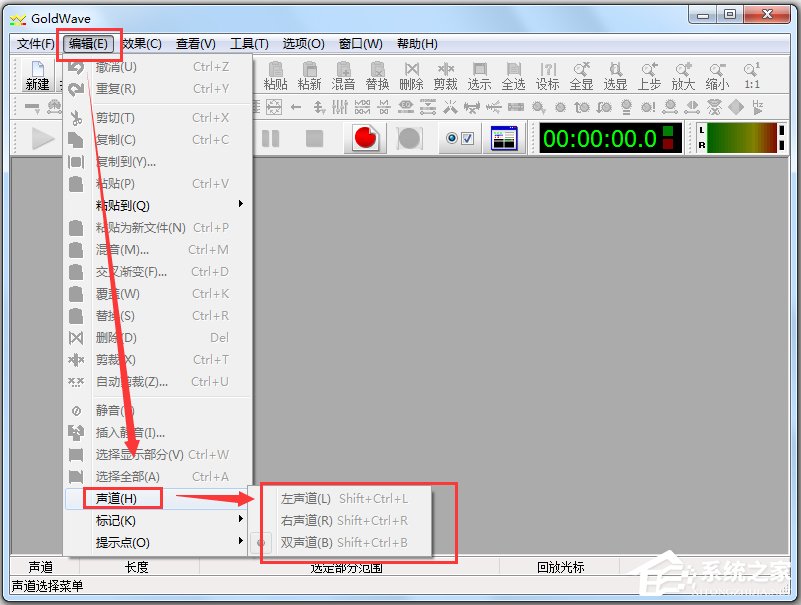
Task: Click the 回放光标 status bar field
Action: click(x=560, y=567)
